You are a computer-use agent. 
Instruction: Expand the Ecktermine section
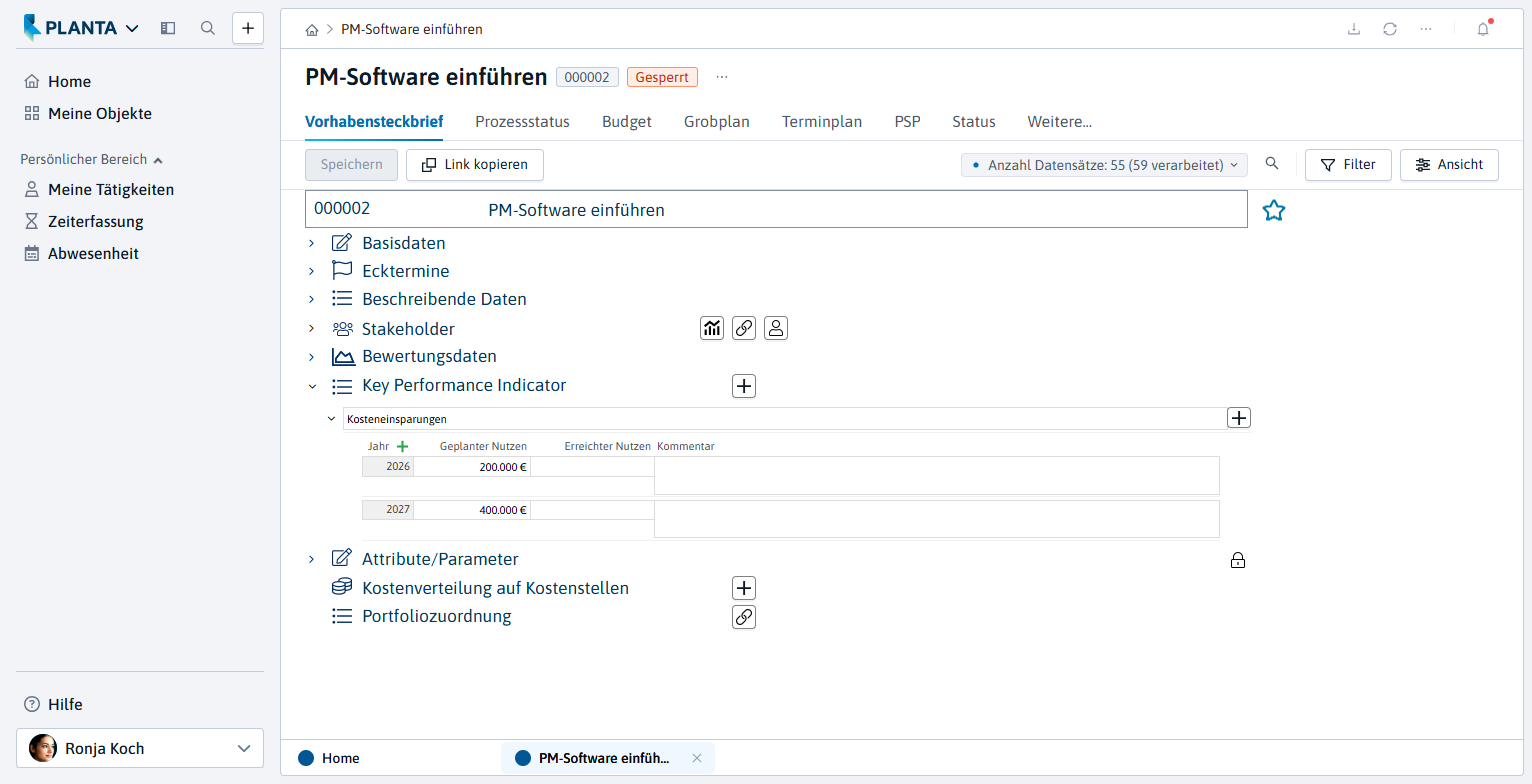coord(312,271)
